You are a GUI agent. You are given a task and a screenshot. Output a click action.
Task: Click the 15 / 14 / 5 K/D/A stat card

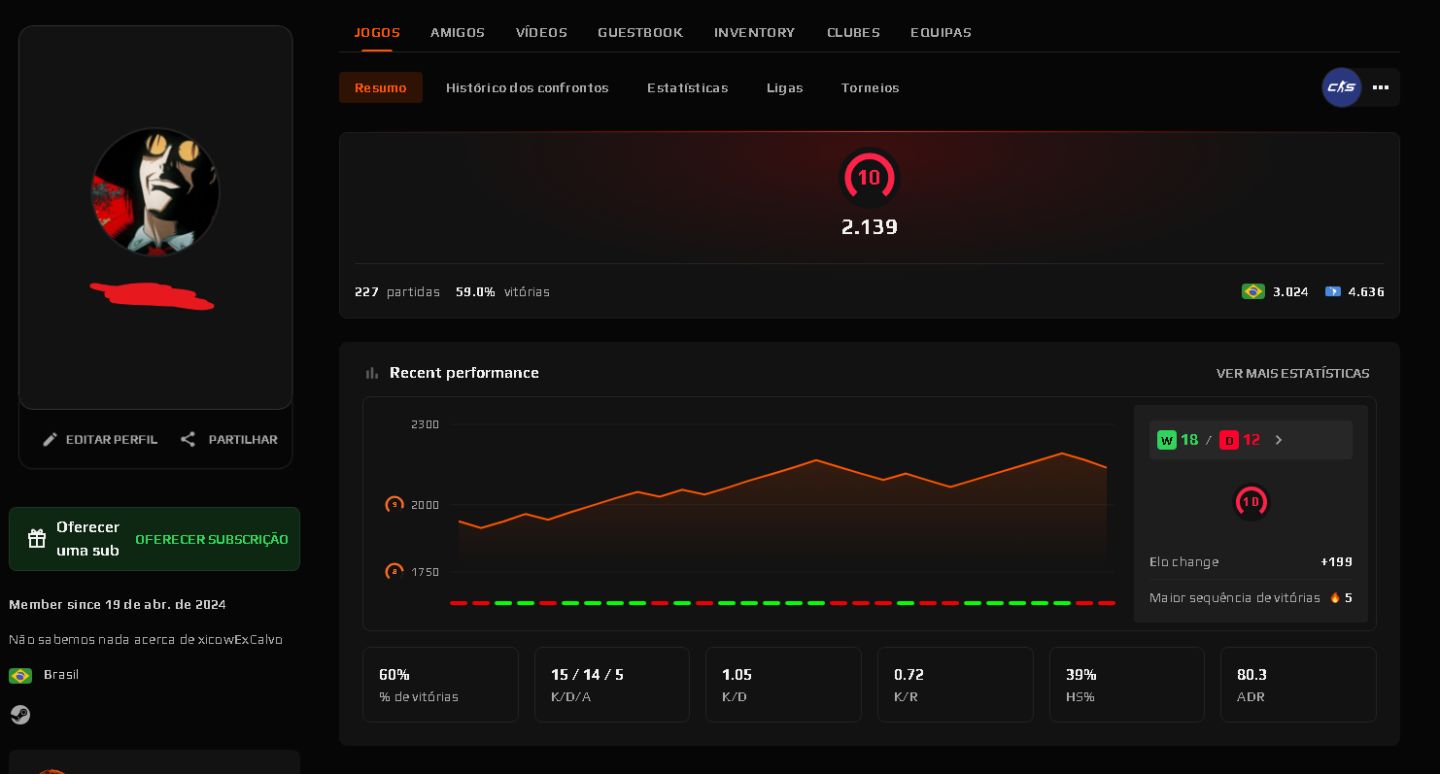pos(612,684)
